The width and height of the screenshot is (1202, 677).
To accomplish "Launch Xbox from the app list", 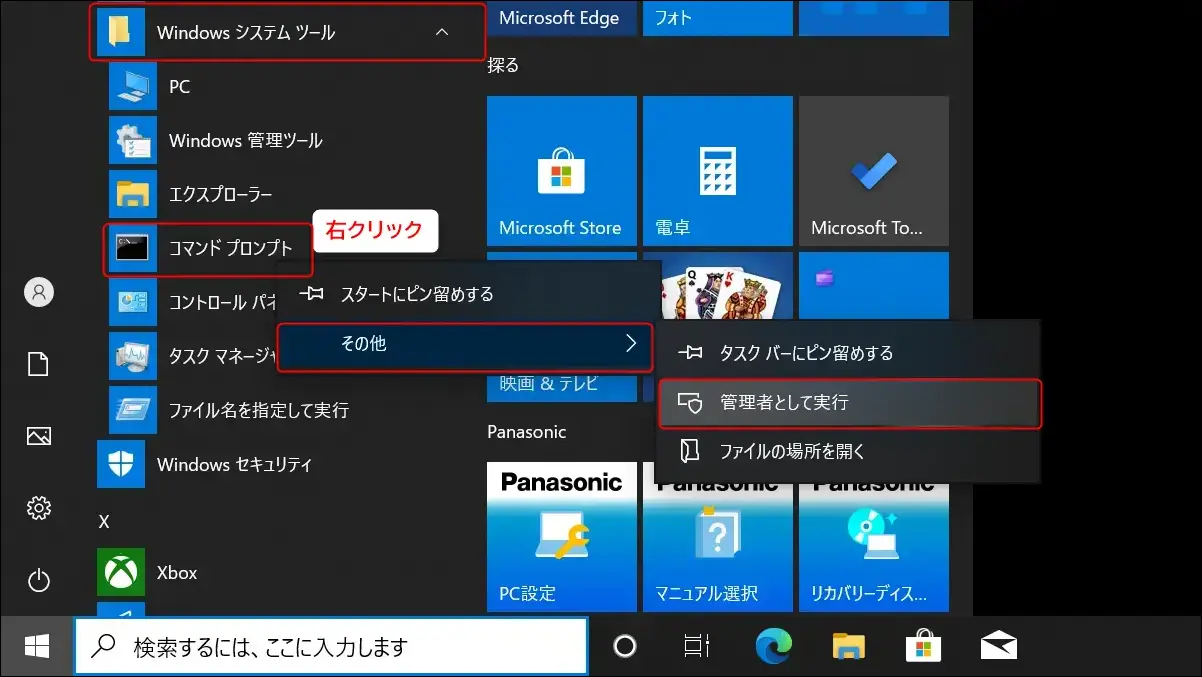I will pos(177,573).
